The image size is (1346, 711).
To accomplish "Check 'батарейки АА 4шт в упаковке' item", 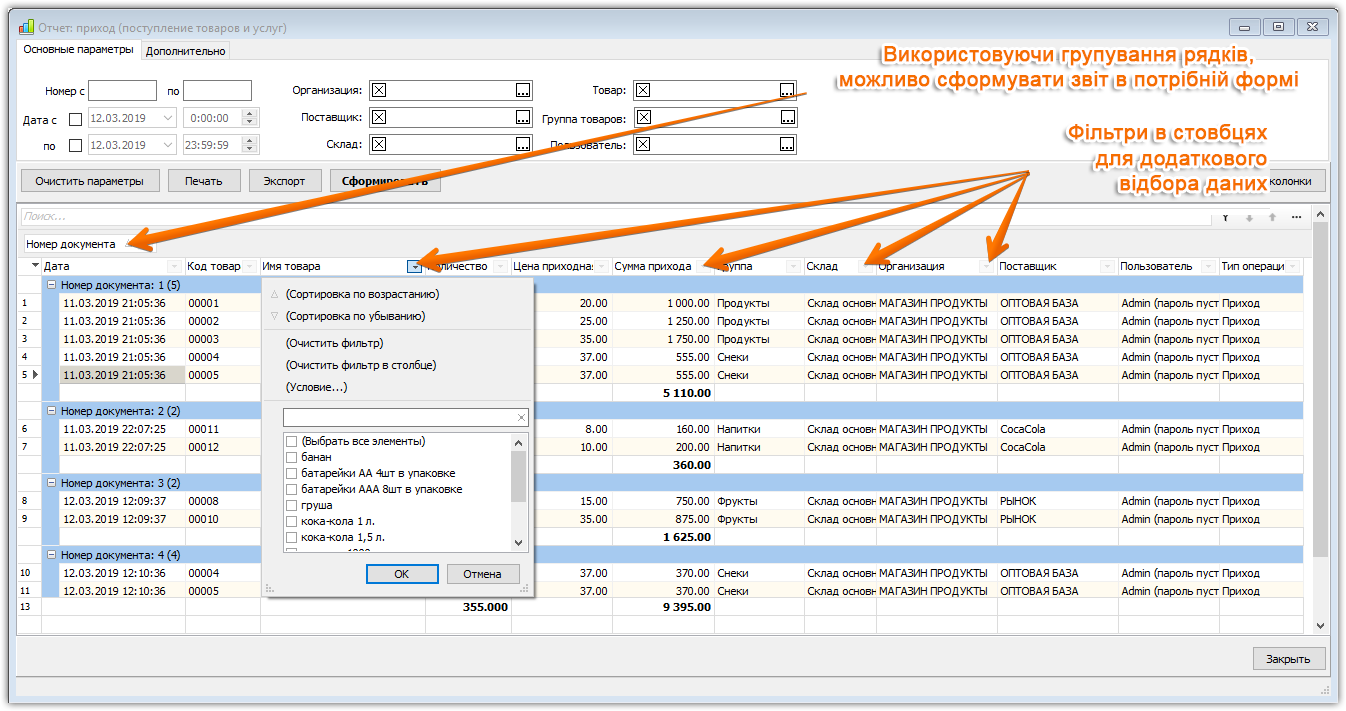I will click(x=291, y=473).
